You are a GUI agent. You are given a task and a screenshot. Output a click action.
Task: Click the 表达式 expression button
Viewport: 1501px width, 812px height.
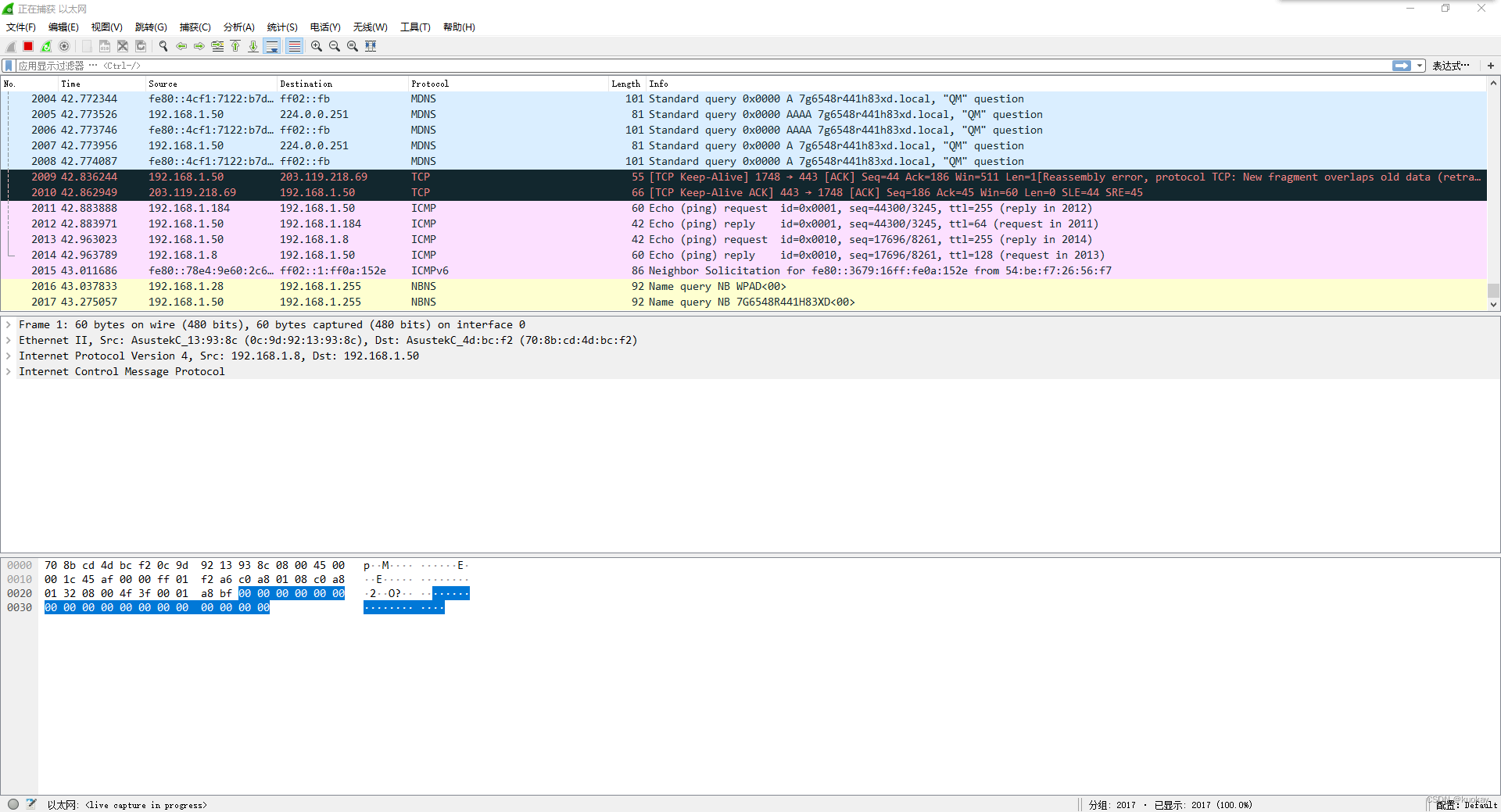point(1451,66)
